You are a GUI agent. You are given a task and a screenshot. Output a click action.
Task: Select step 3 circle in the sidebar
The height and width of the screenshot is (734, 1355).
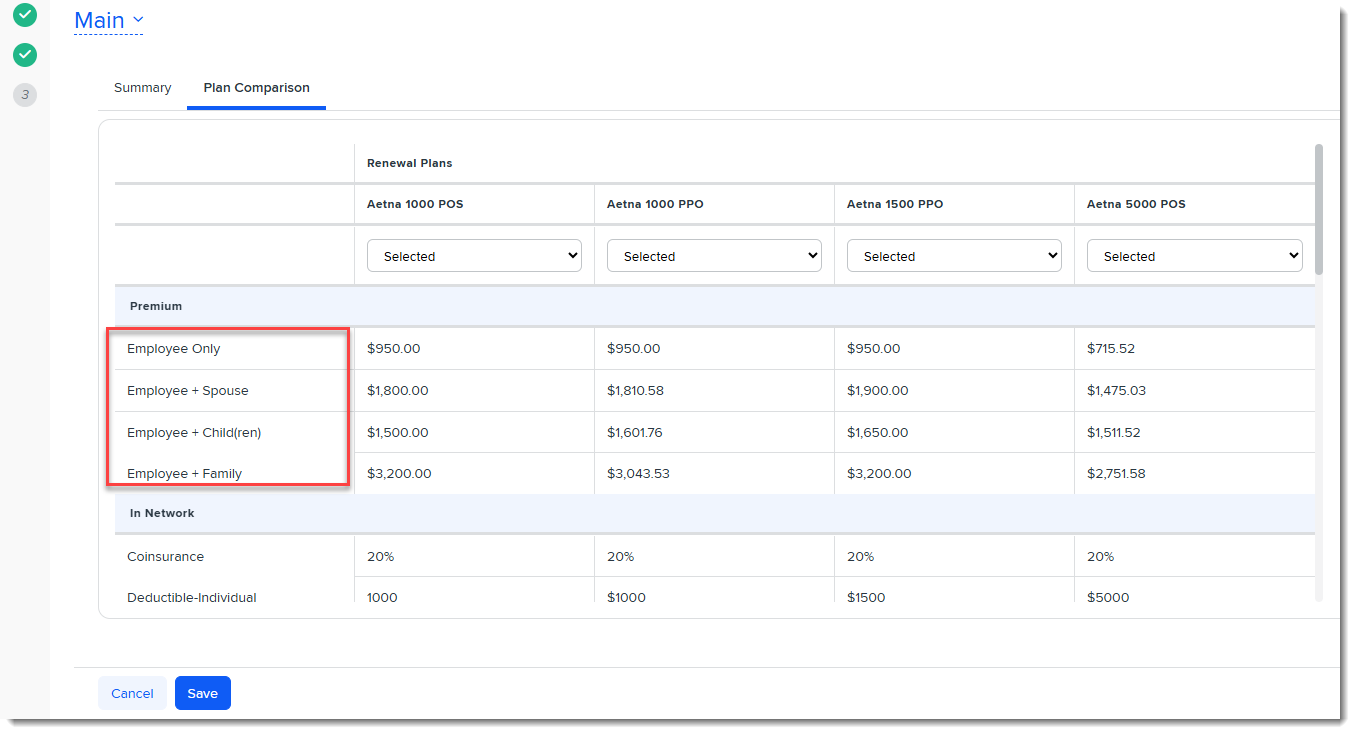pos(25,95)
